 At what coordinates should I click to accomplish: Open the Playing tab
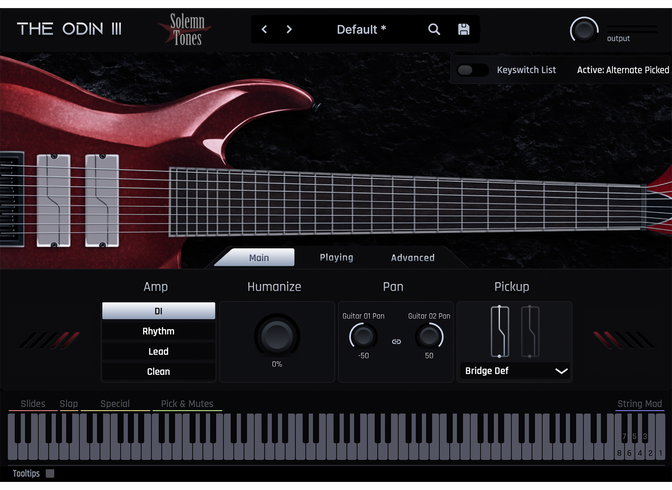336,257
